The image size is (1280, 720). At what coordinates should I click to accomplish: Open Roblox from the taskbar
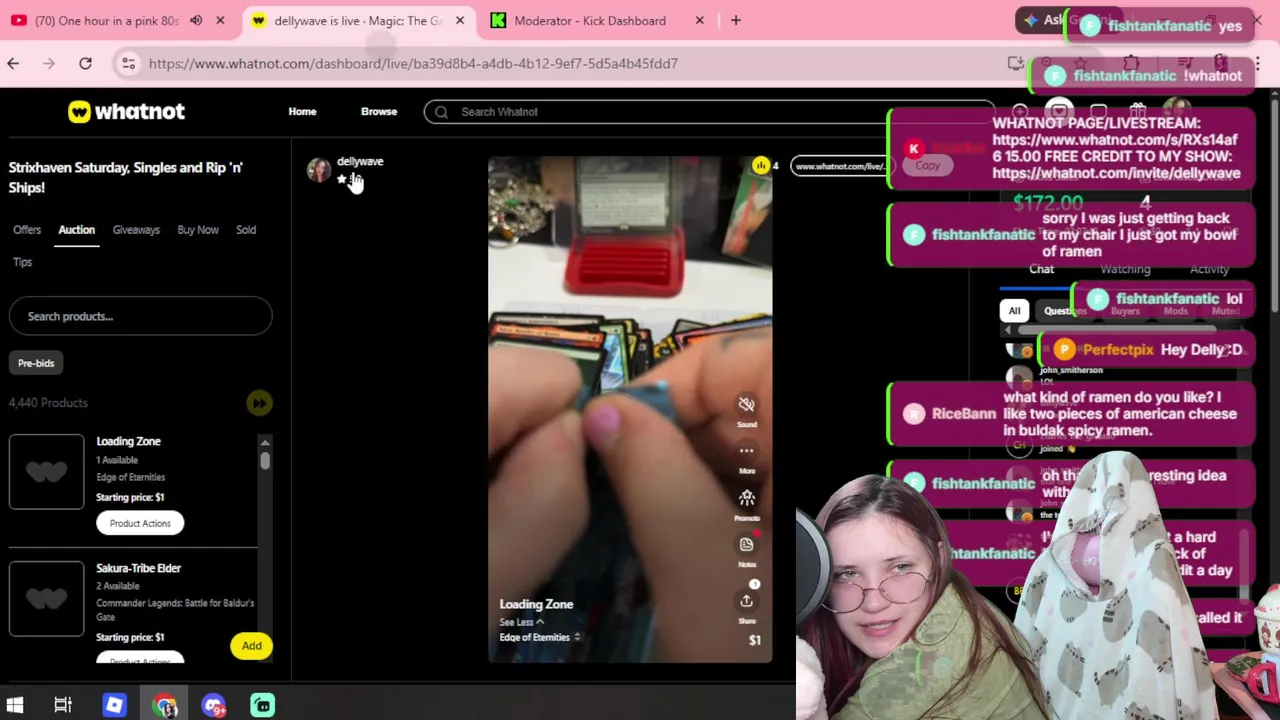pyautogui.click(x=114, y=705)
